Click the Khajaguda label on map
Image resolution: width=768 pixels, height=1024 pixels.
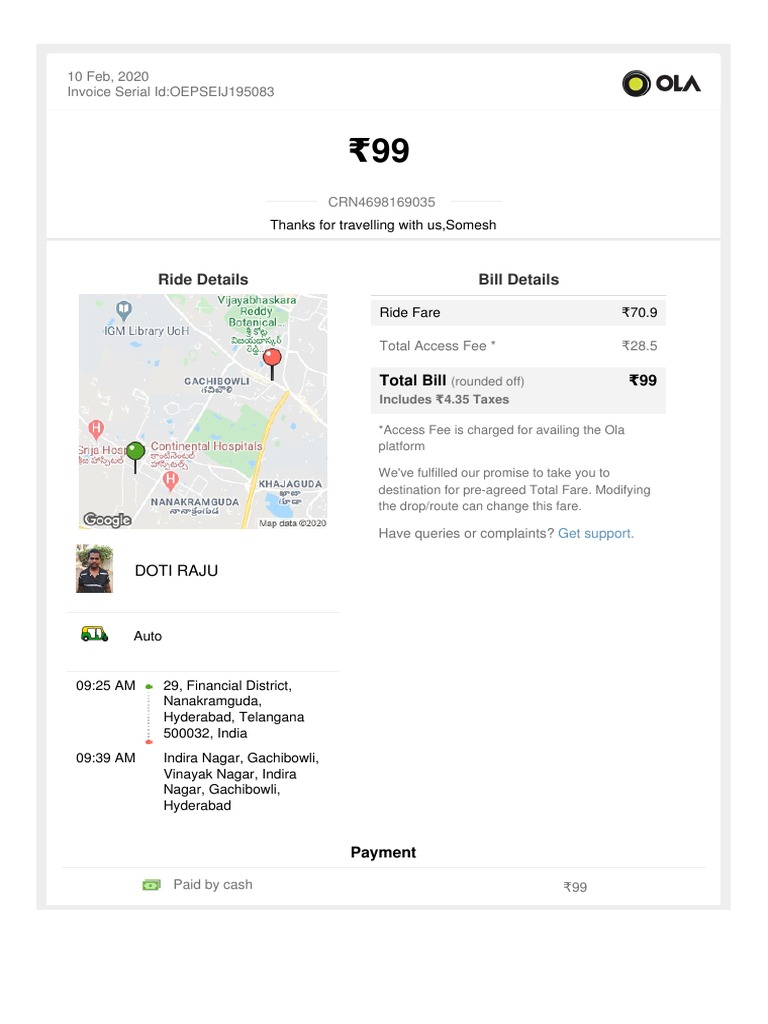coord(290,483)
